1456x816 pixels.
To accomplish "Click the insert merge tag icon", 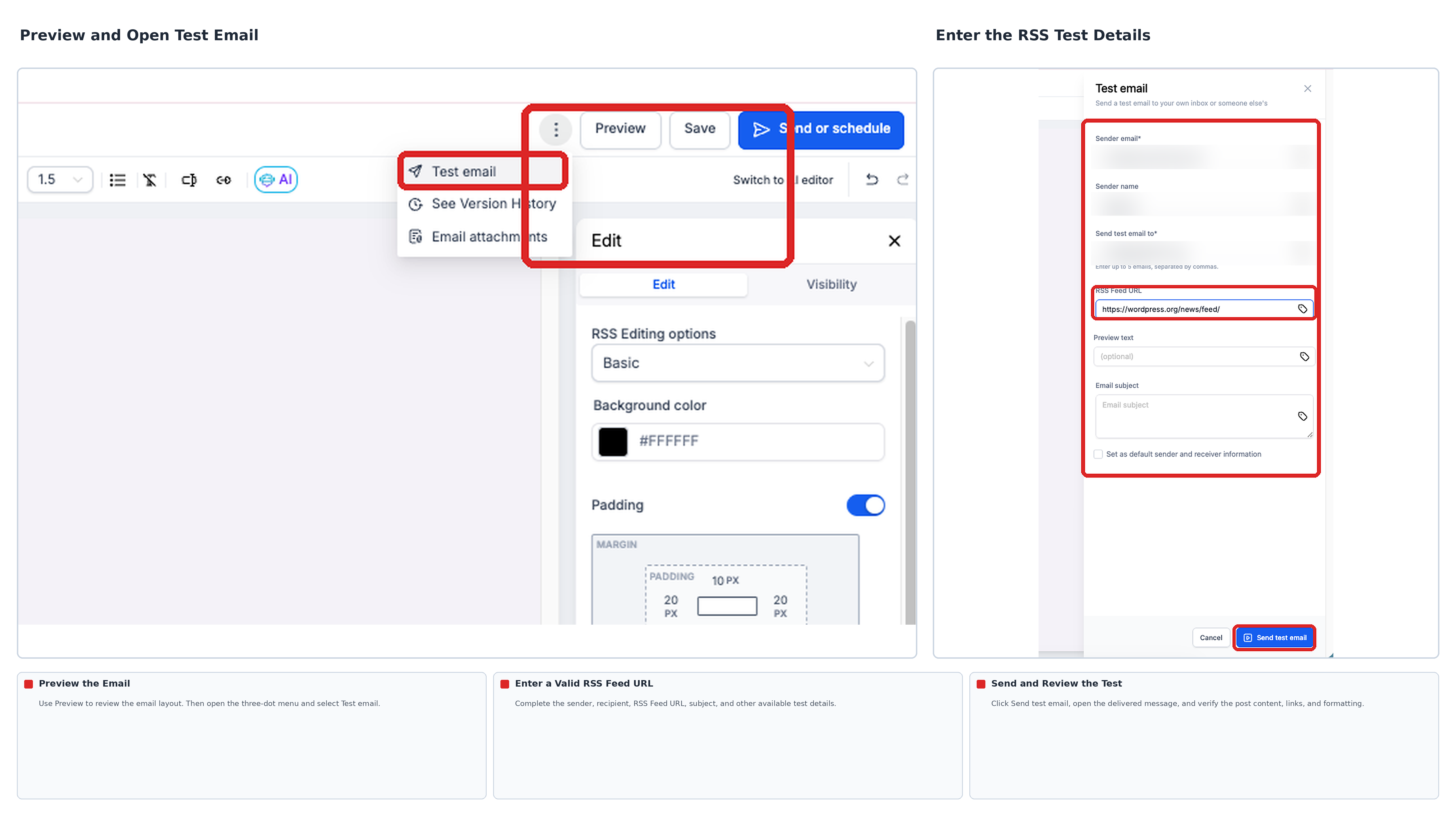I will (x=189, y=180).
